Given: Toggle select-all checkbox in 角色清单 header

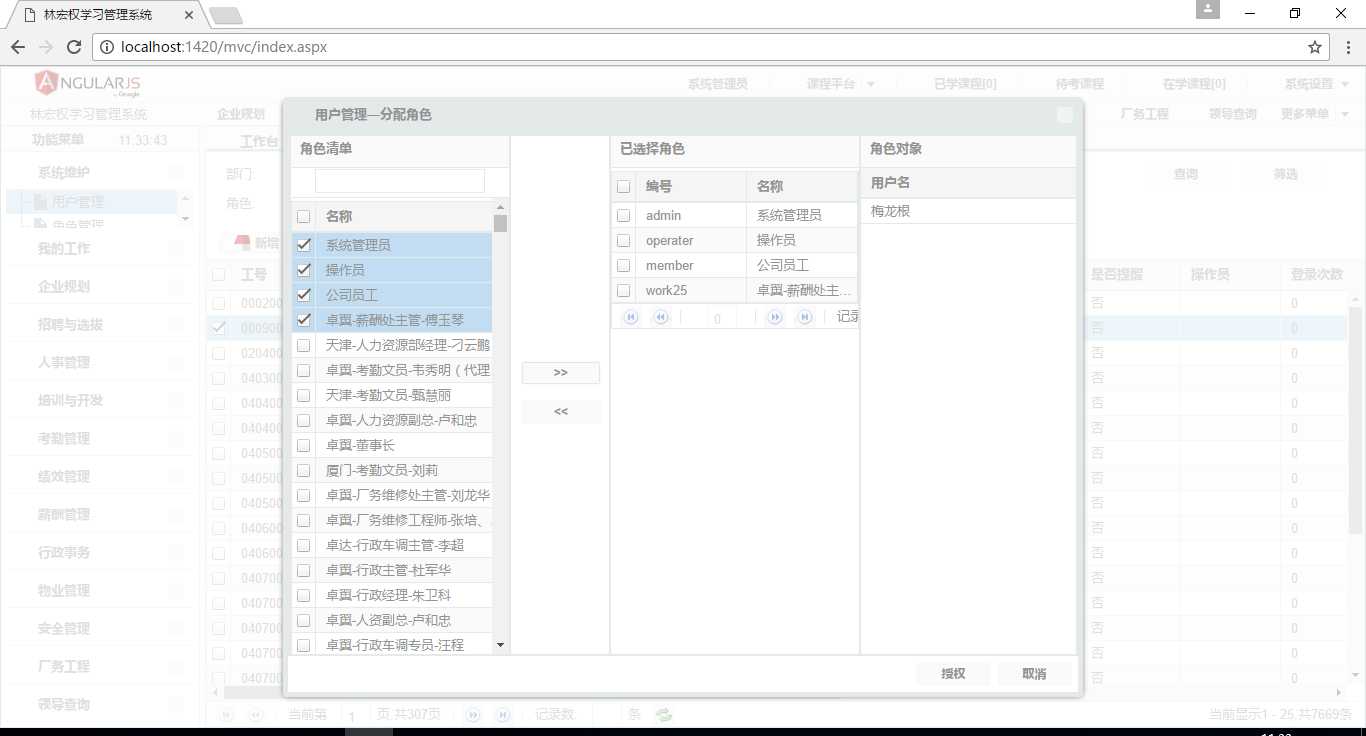Looking at the screenshot, I should coord(304,216).
